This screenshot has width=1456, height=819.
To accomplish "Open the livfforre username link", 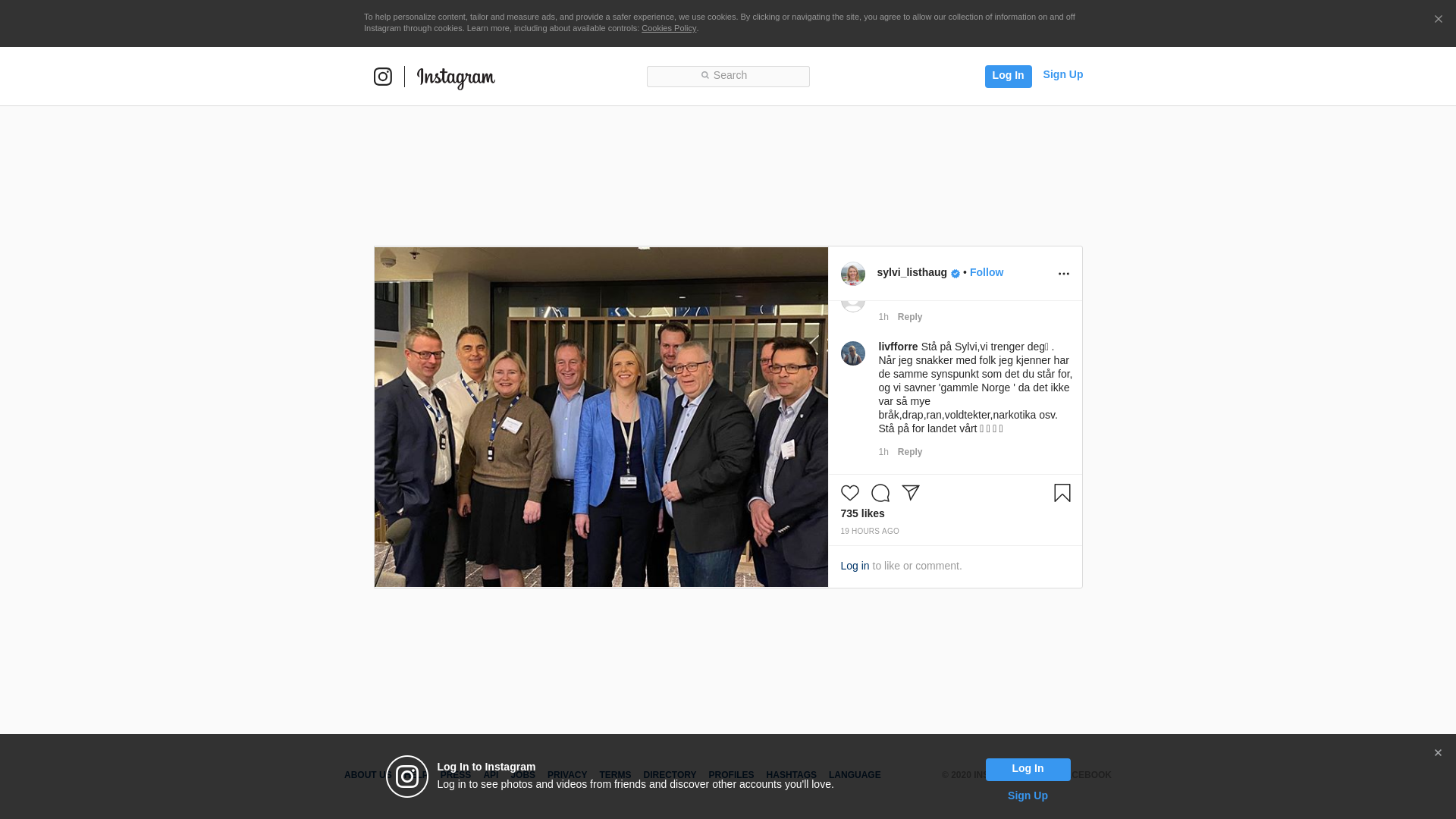I will pos(898,347).
